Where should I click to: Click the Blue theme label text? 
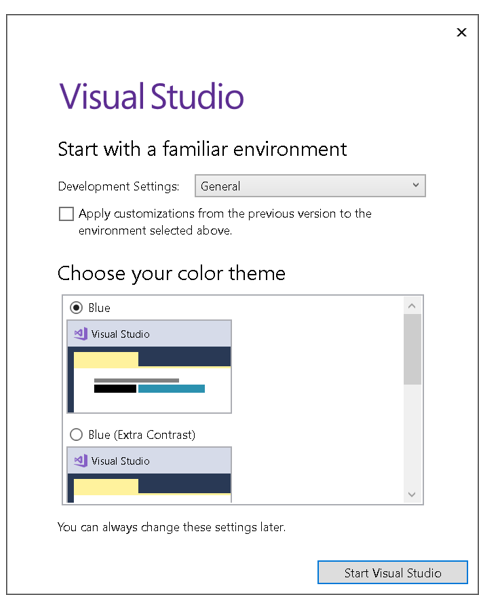(x=99, y=308)
